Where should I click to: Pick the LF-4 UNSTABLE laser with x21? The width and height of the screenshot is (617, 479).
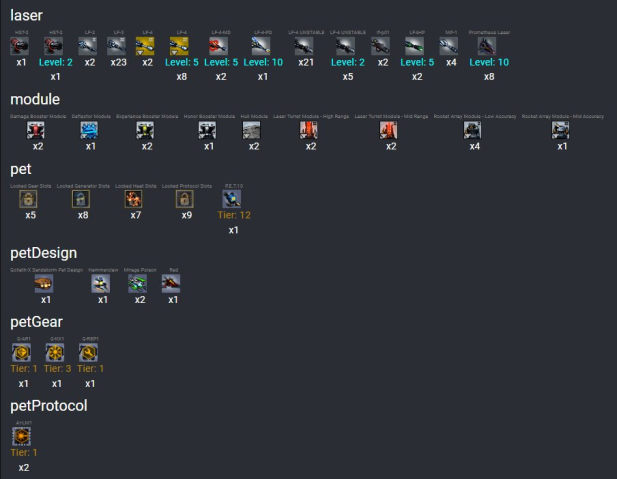(304, 46)
